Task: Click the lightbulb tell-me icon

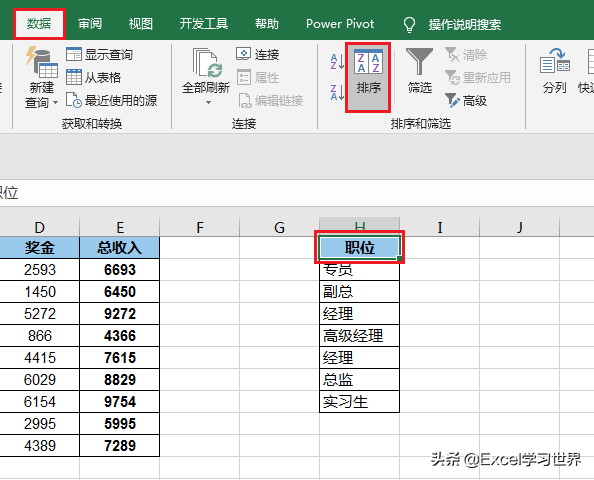Action: point(409,25)
